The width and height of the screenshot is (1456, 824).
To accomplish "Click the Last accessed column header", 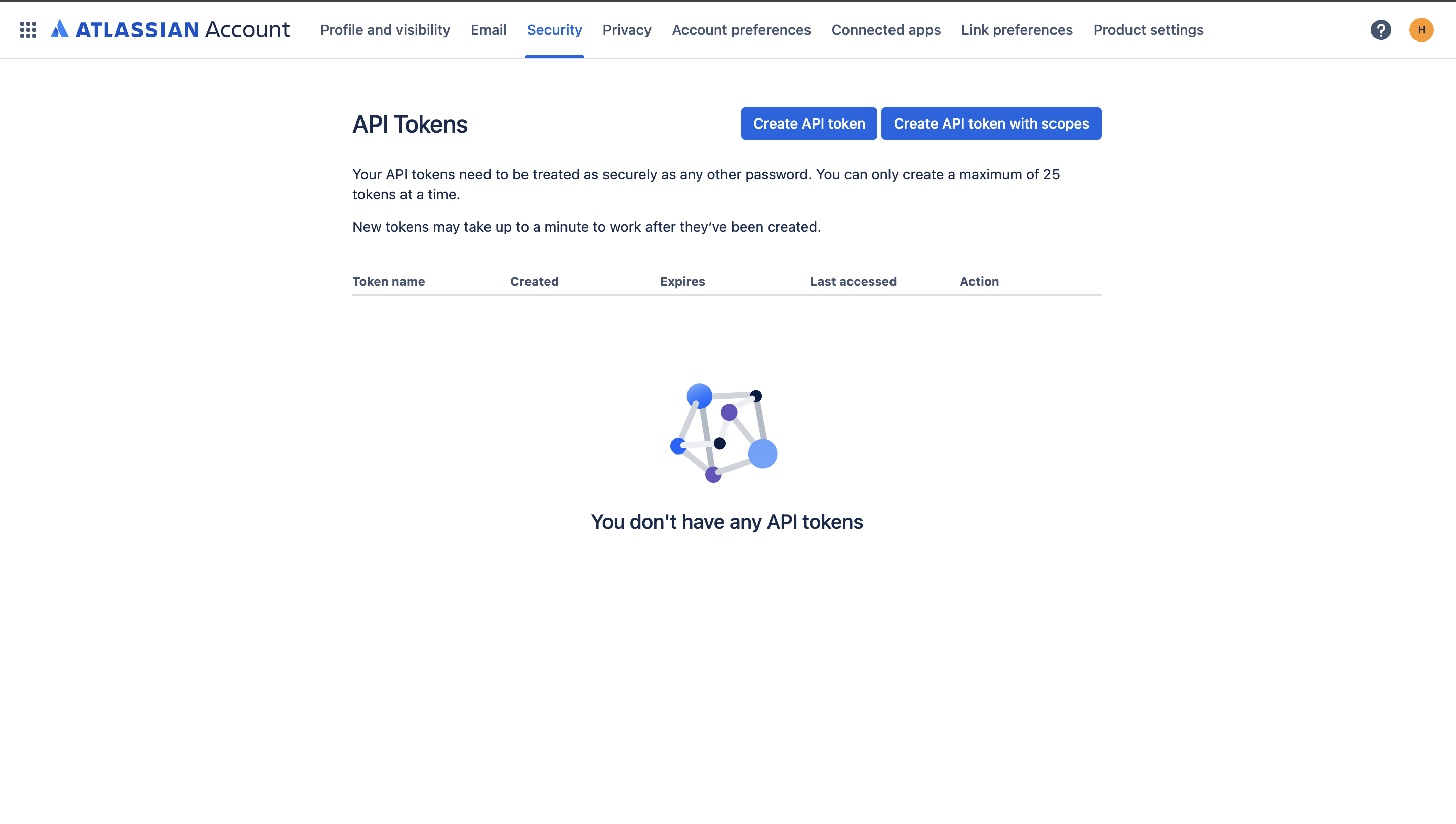I will 853,282.
